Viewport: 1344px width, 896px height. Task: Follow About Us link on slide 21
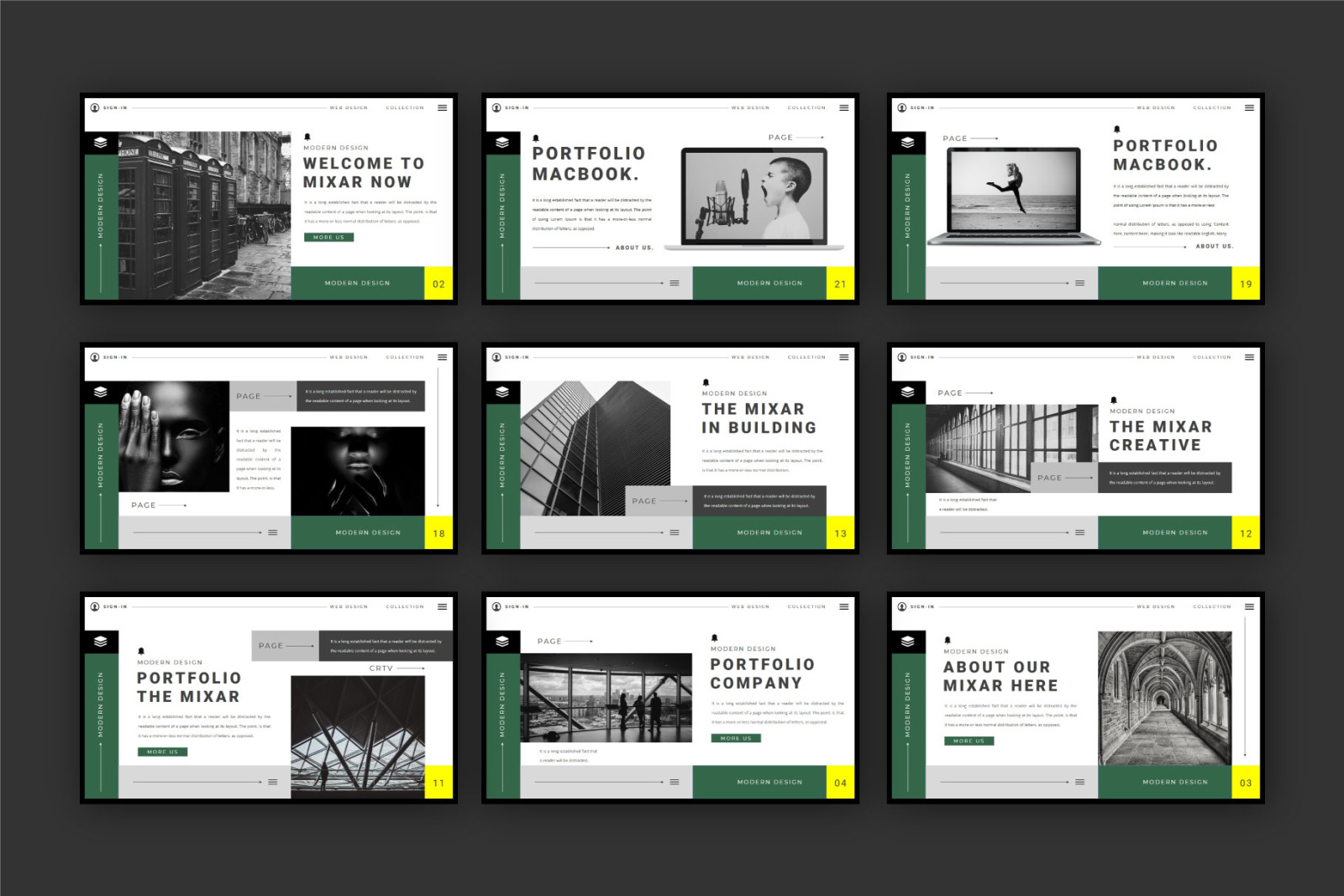[633, 248]
